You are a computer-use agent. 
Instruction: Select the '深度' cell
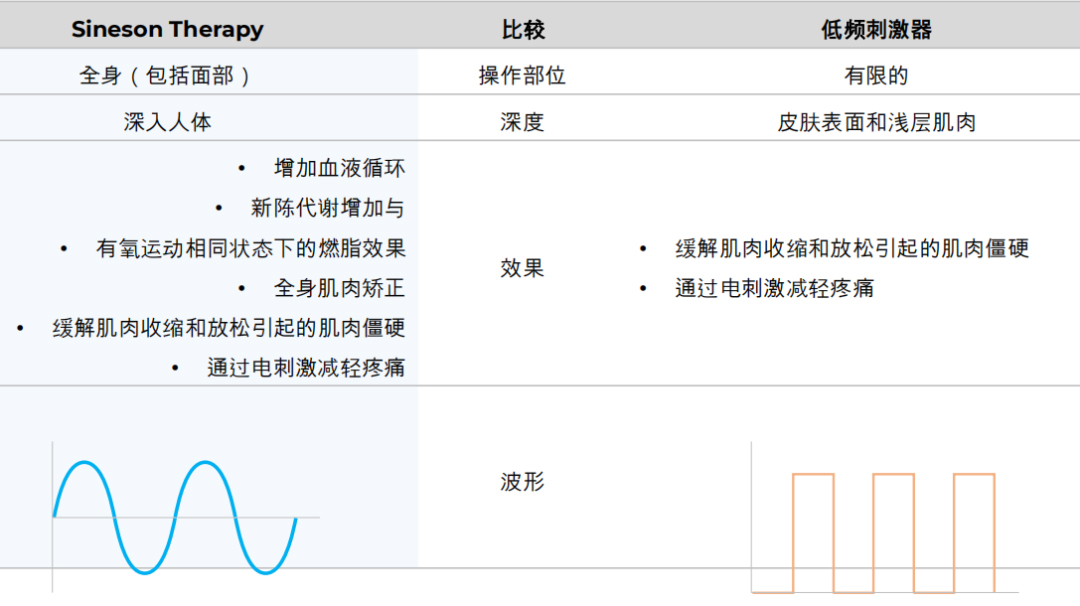coord(522,122)
